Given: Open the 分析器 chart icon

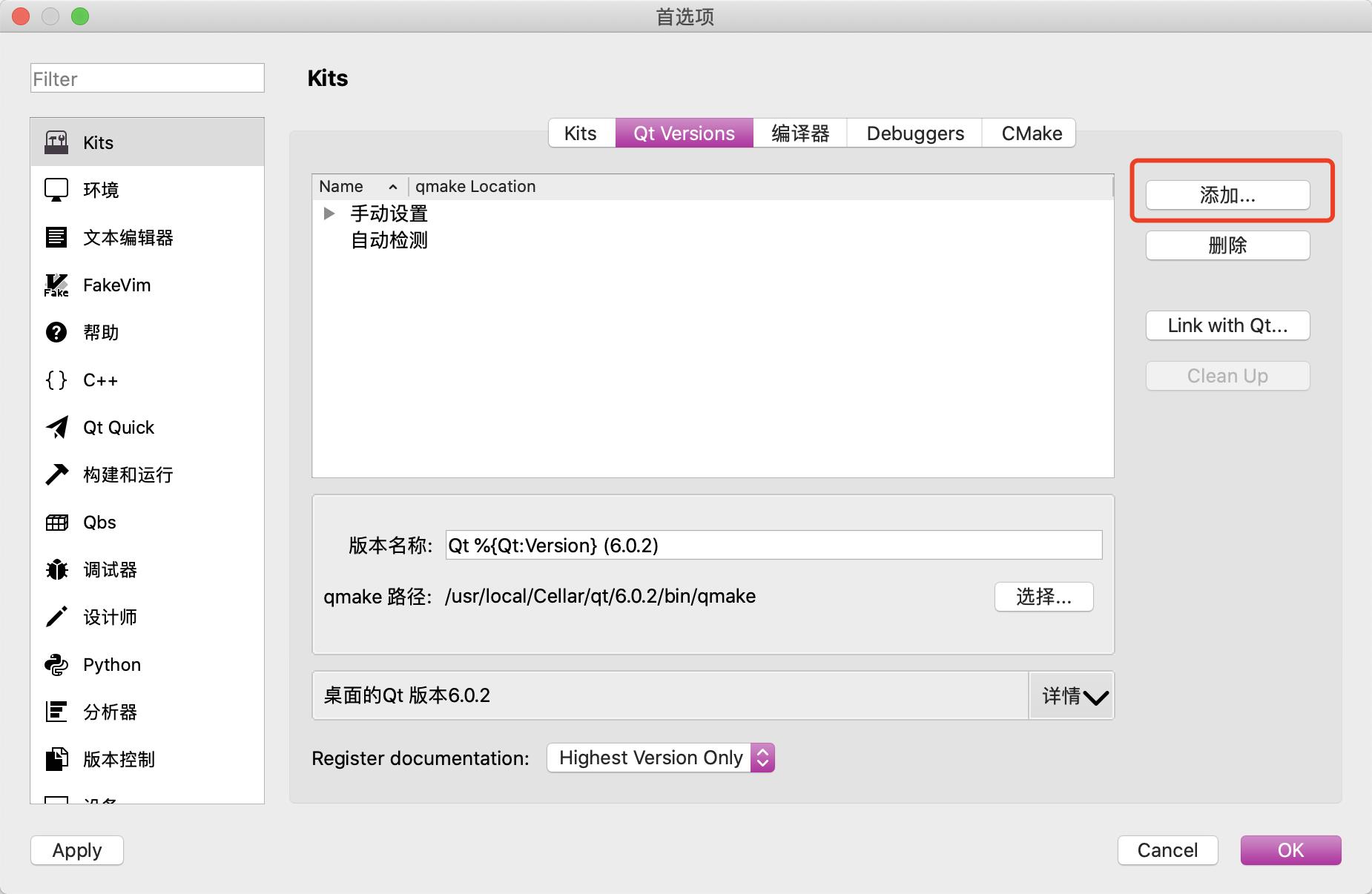Looking at the screenshot, I should [x=56, y=712].
